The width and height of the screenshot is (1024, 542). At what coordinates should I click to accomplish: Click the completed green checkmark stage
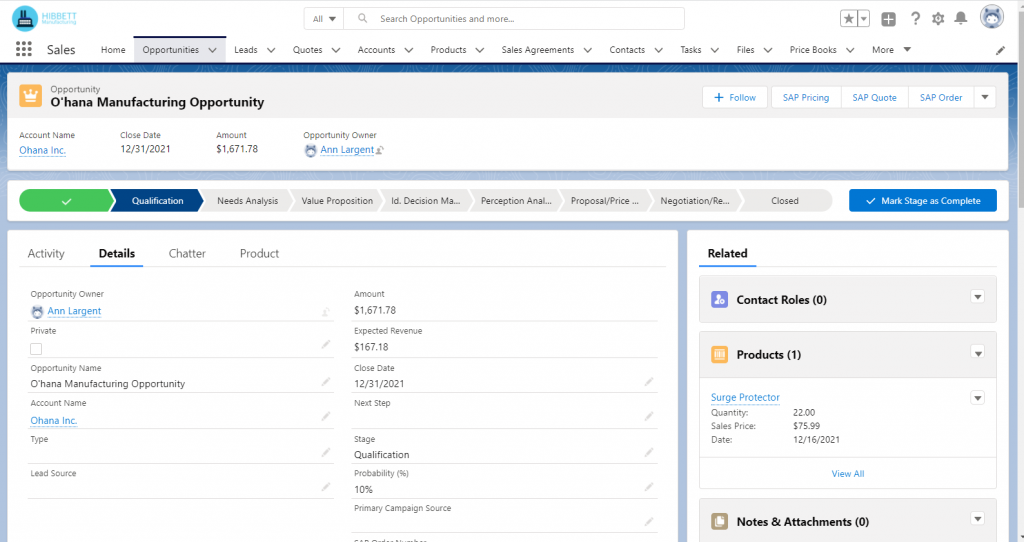tap(65, 200)
